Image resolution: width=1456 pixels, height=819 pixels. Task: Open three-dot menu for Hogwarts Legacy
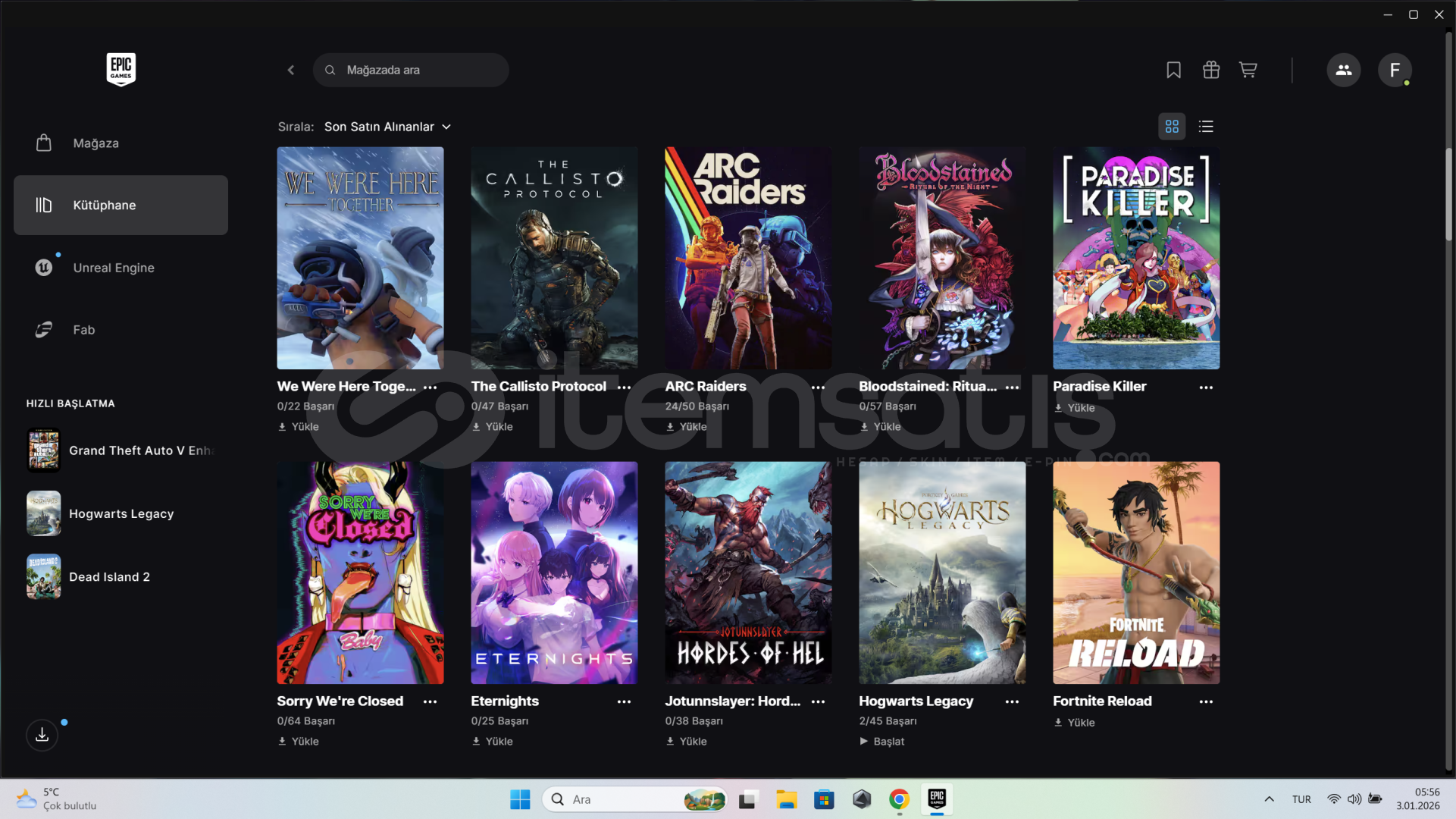pos(1012,701)
